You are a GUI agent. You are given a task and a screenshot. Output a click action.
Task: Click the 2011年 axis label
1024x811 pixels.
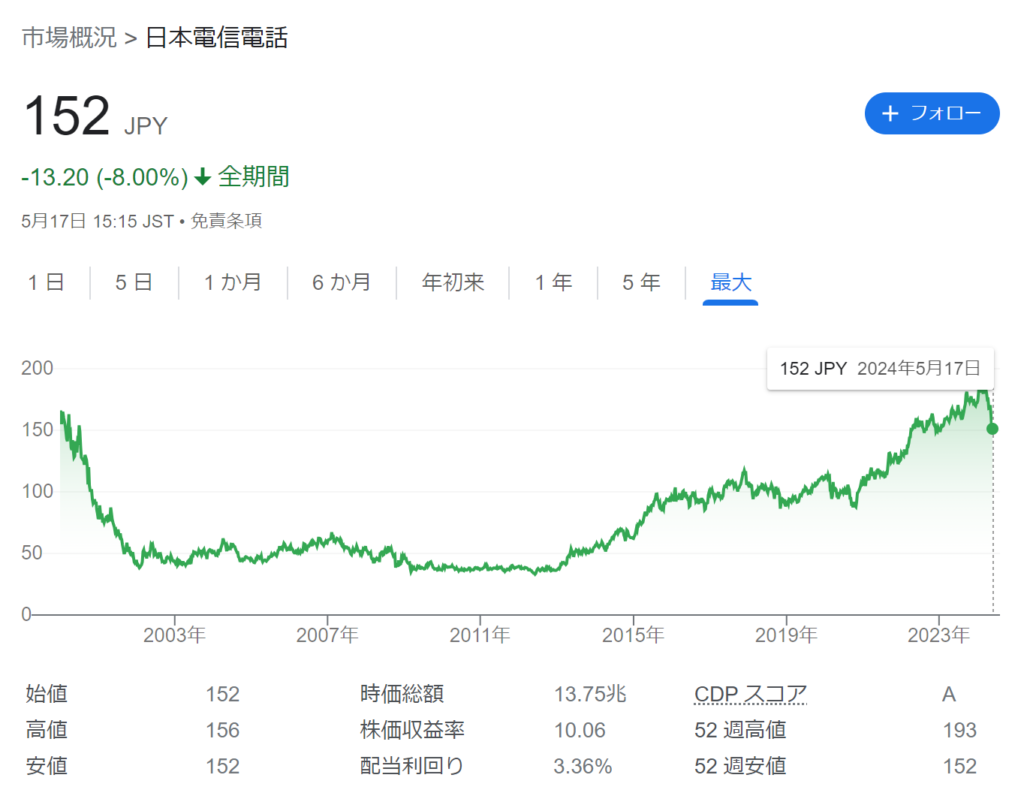click(480, 635)
